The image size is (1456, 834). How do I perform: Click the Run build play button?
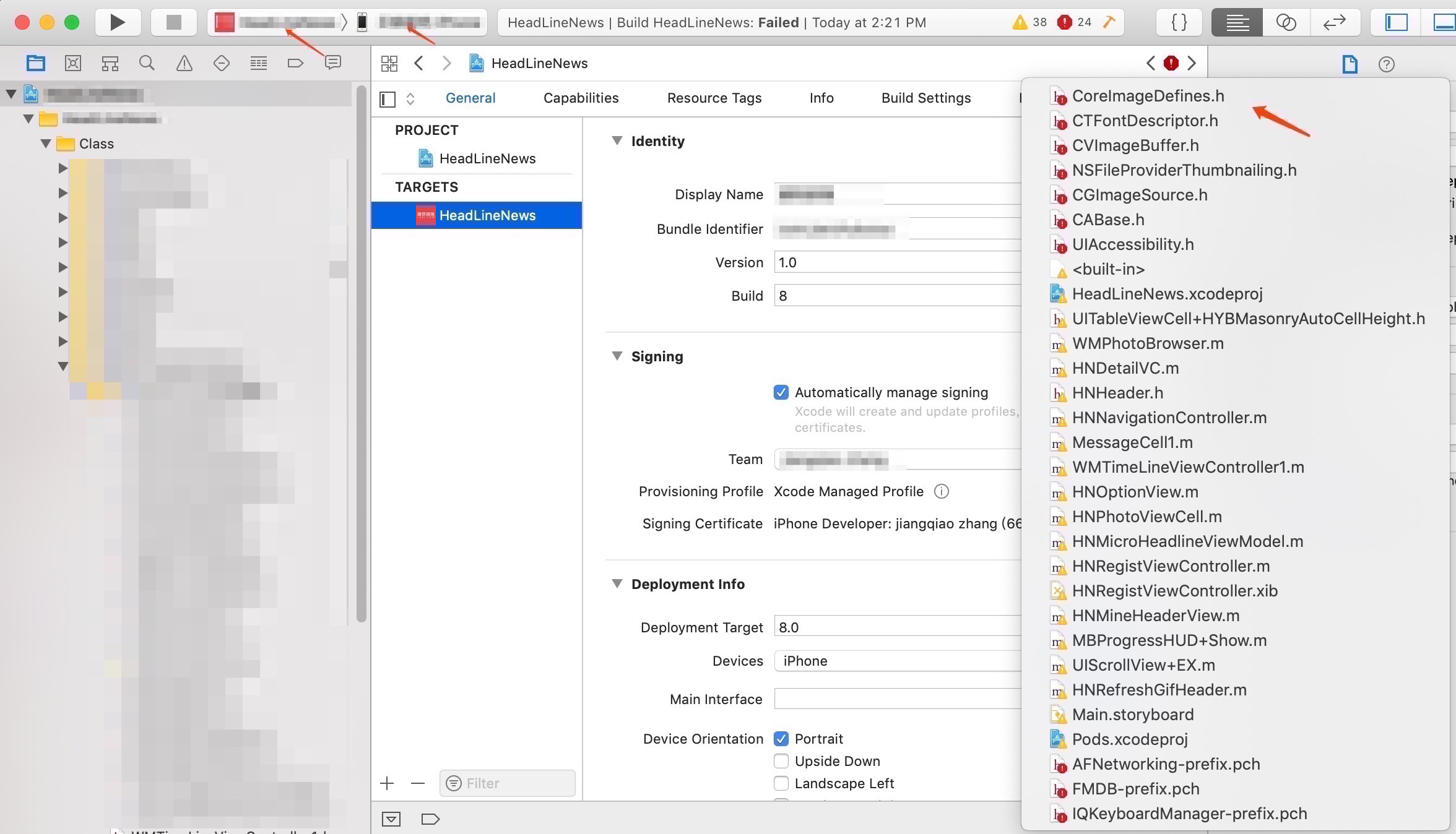(x=118, y=23)
